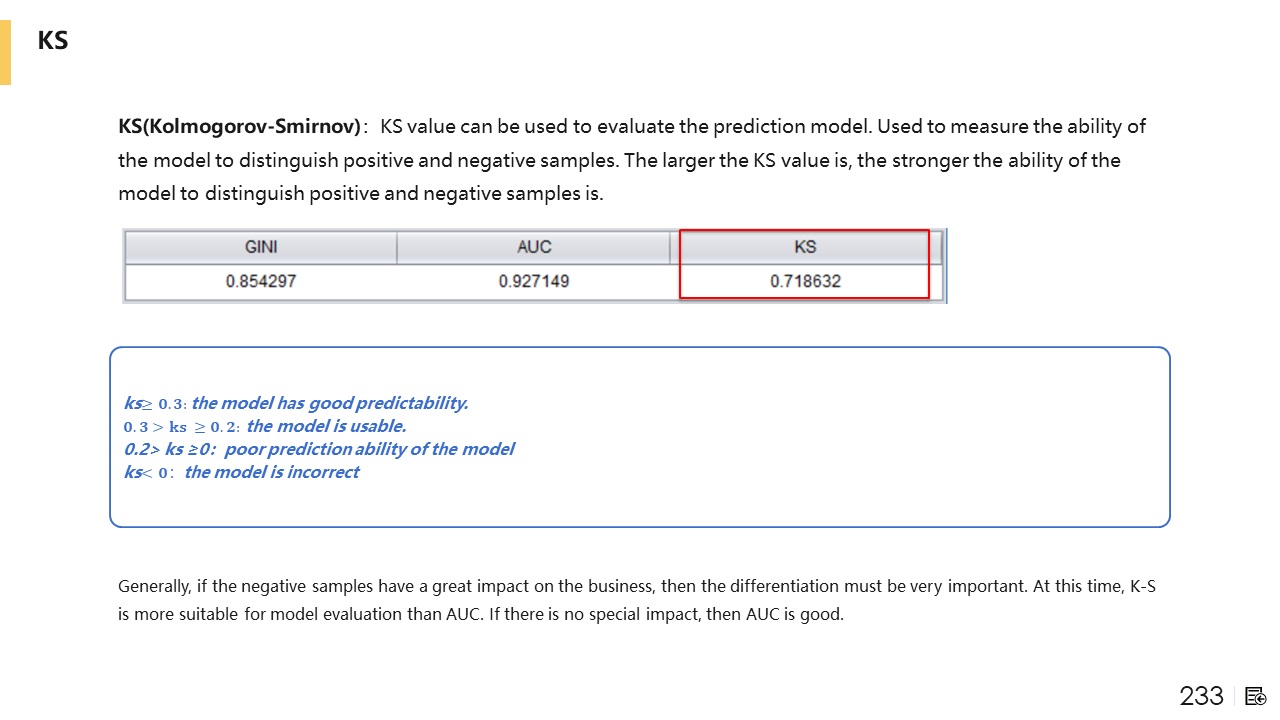Select the AUC column header
Screen dimensions: 1280x720
(534, 247)
